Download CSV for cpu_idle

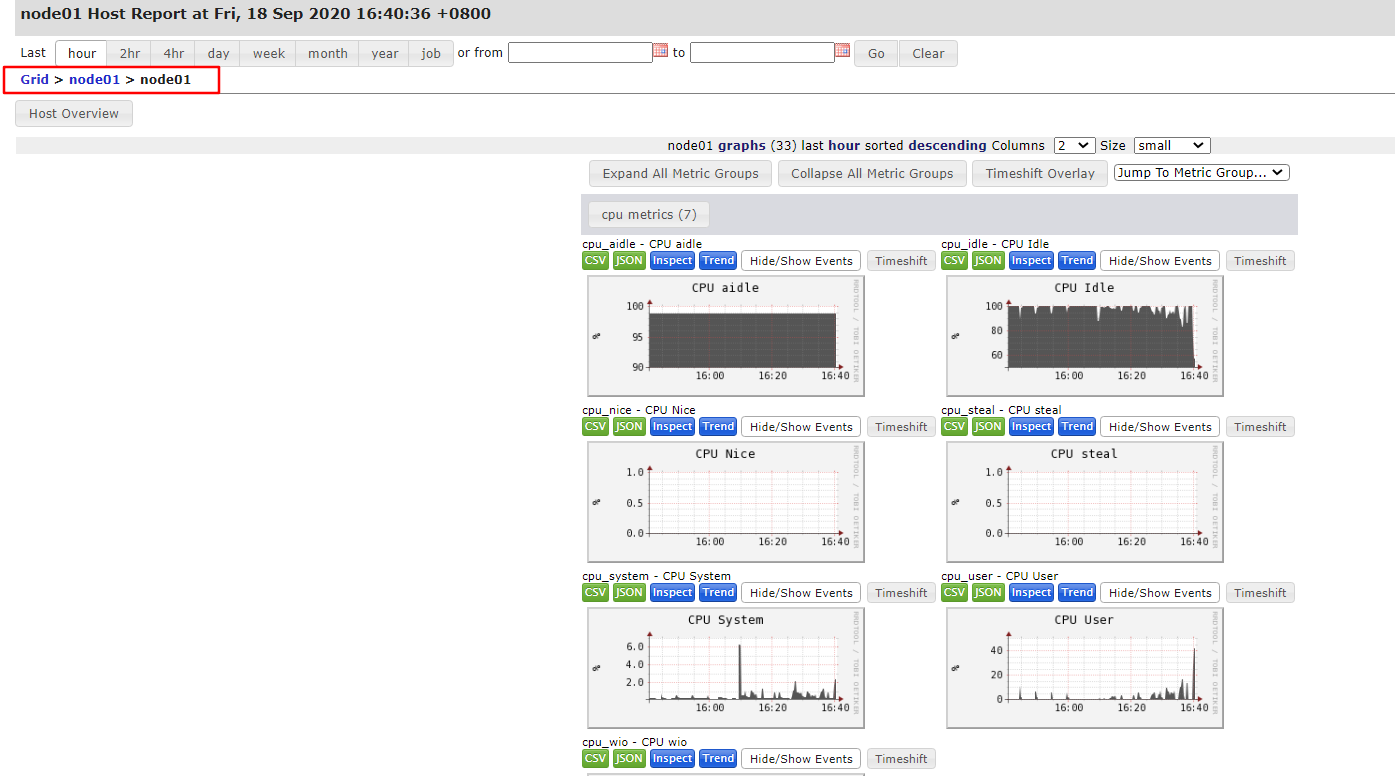tap(955, 261)
